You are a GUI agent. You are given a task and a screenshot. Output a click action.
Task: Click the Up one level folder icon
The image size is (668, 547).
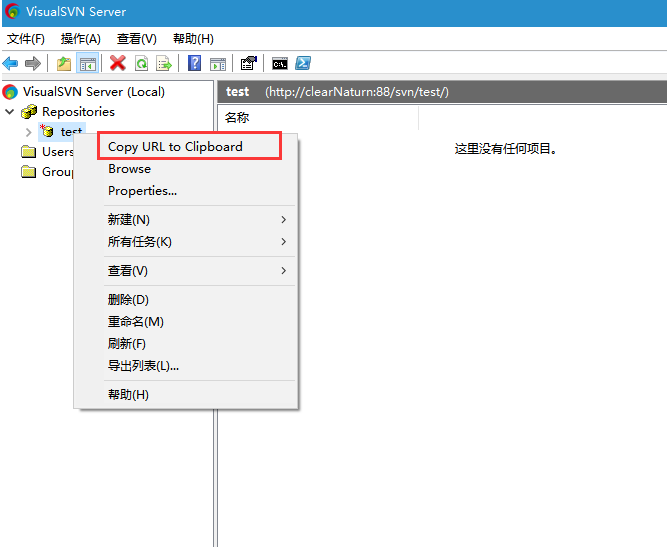click(64, 63)
